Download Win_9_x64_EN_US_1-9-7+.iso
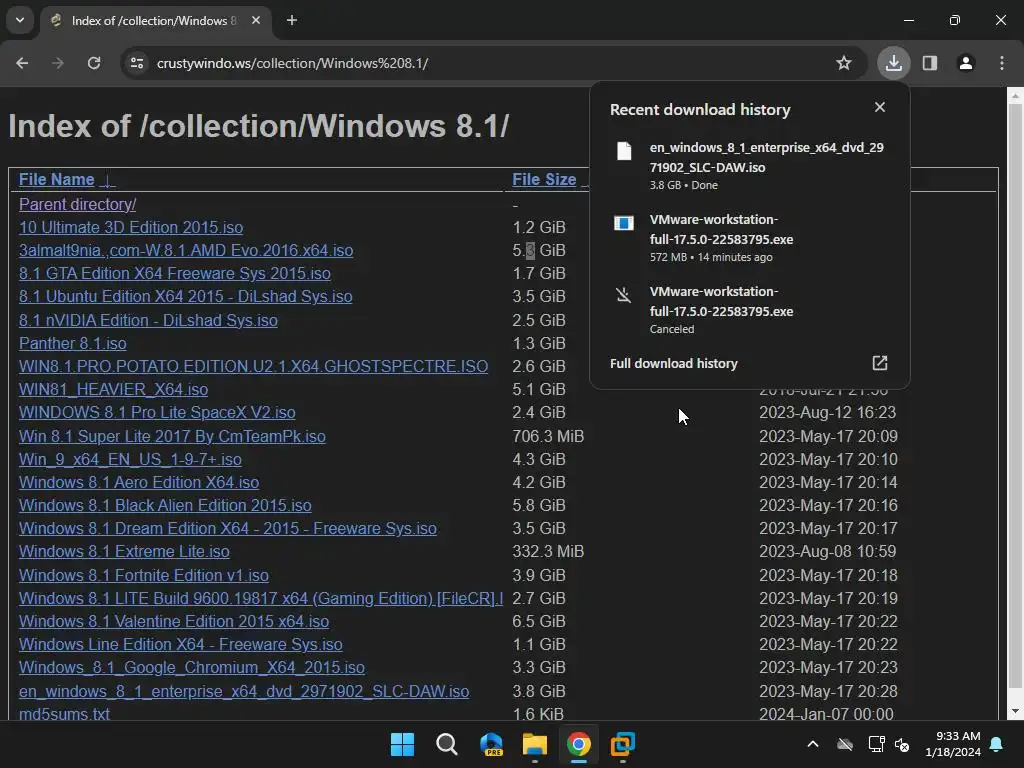Screen dimensions: 1024x768 click(130, 460)
